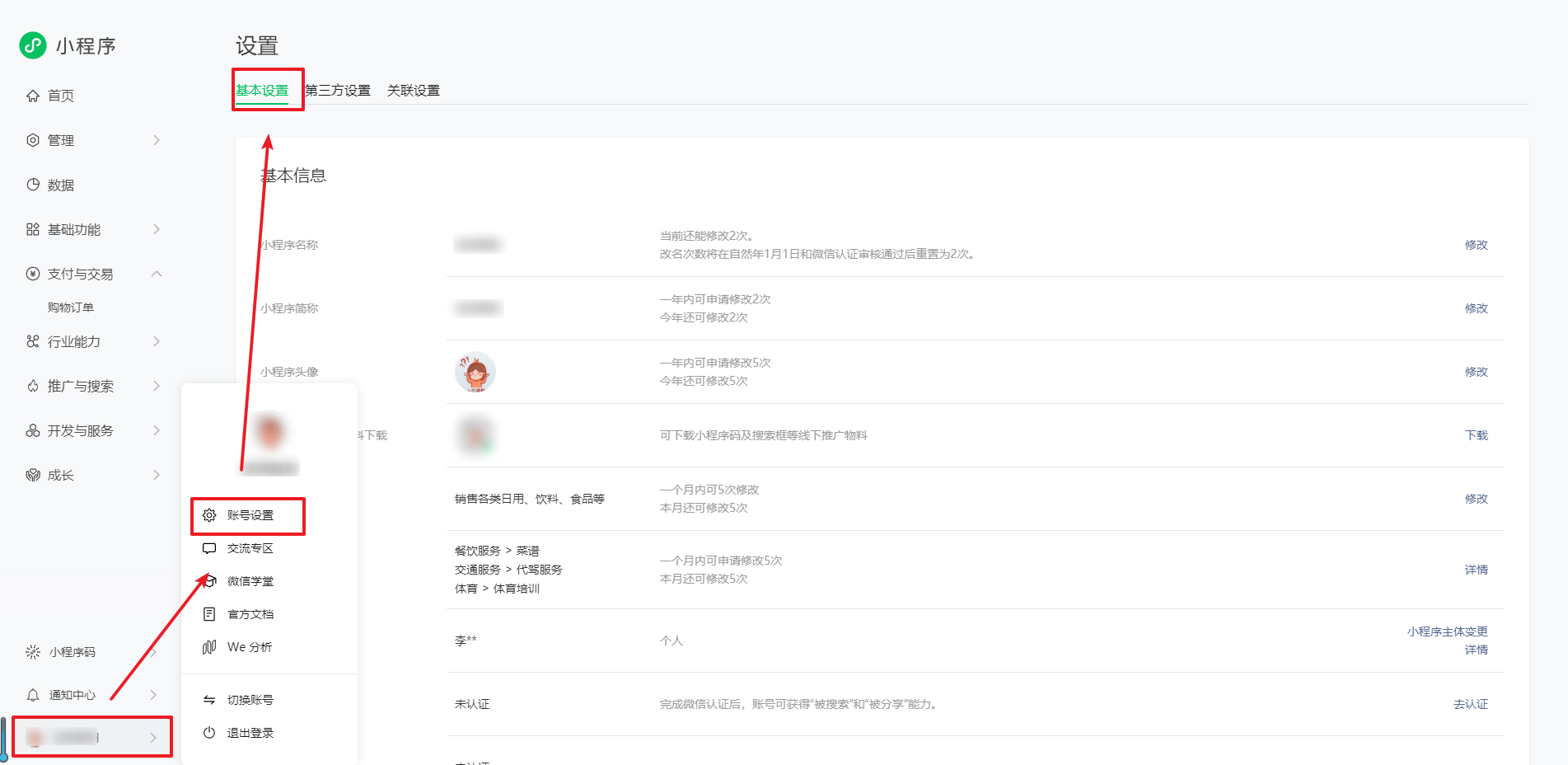Click the mini program avatar thumbnail
This screenshot has height=765, width=1568.
click(475, 372)
